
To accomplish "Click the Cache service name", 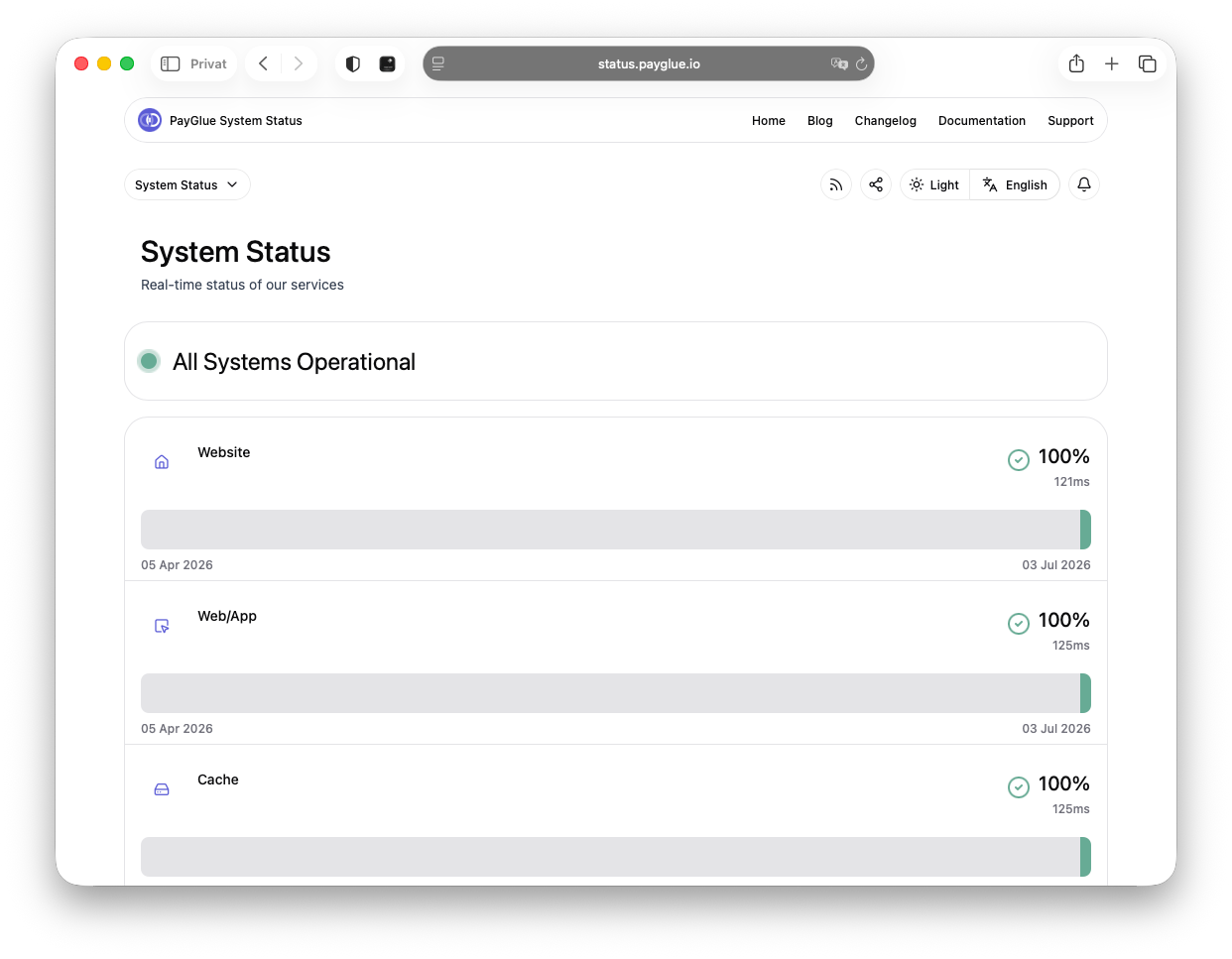I will [x=218, y=779].
